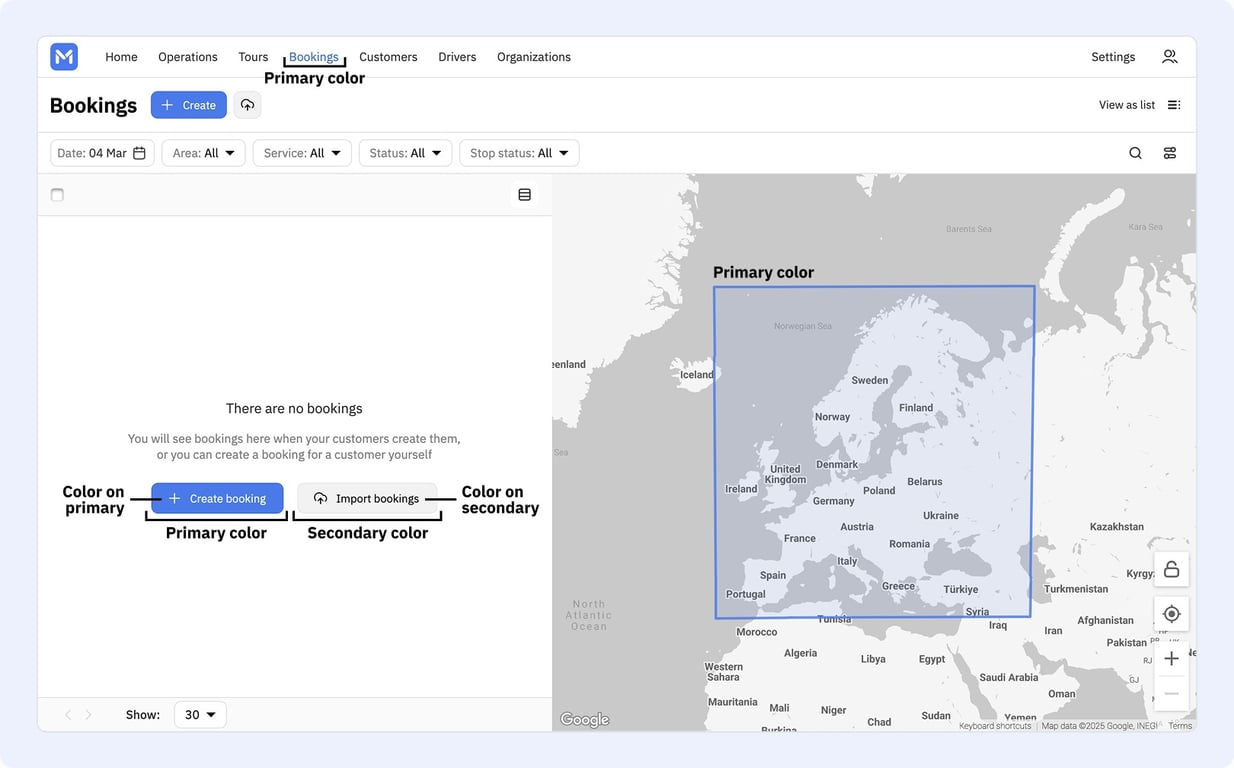Image resolution: width=1234 pixels, height=768 pixels.
Task: Switch to the Tours tab
Action: 253,57
